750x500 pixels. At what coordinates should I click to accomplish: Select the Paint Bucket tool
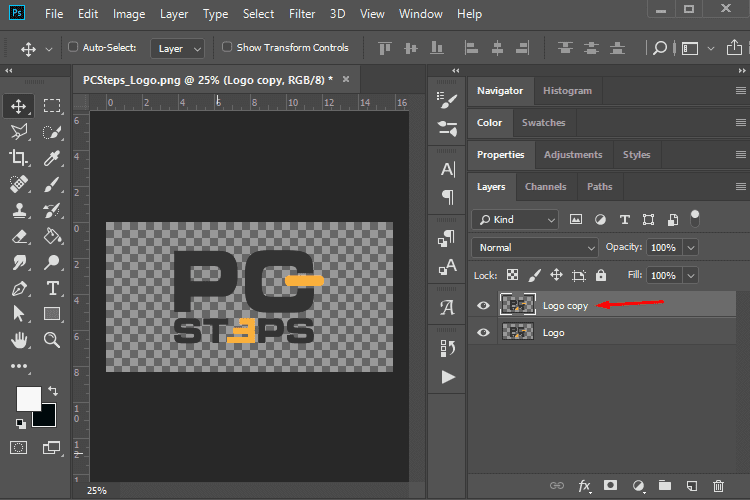(x=52, y=236)
